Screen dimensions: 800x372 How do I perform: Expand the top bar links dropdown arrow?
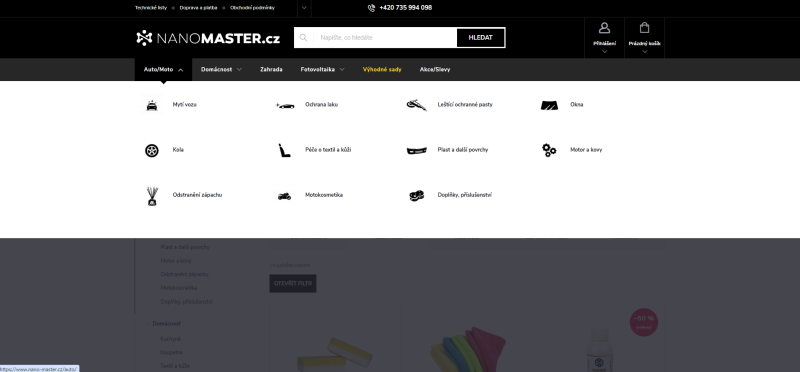coord(304,8)
